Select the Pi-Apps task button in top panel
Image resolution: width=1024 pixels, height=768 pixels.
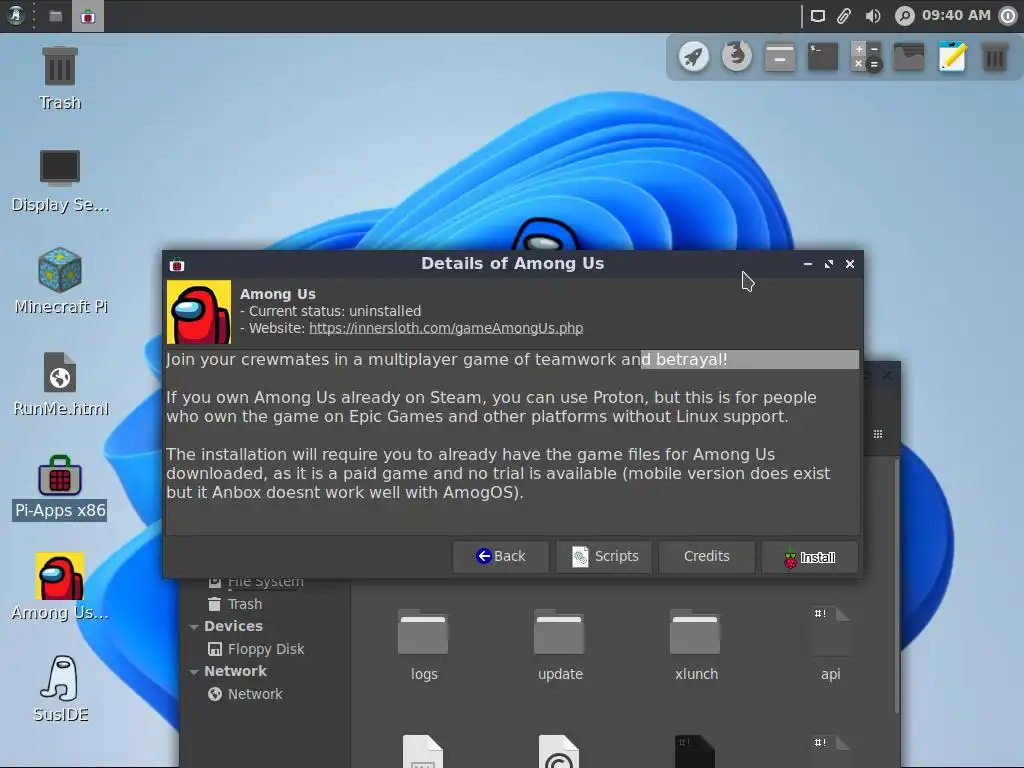88,16
